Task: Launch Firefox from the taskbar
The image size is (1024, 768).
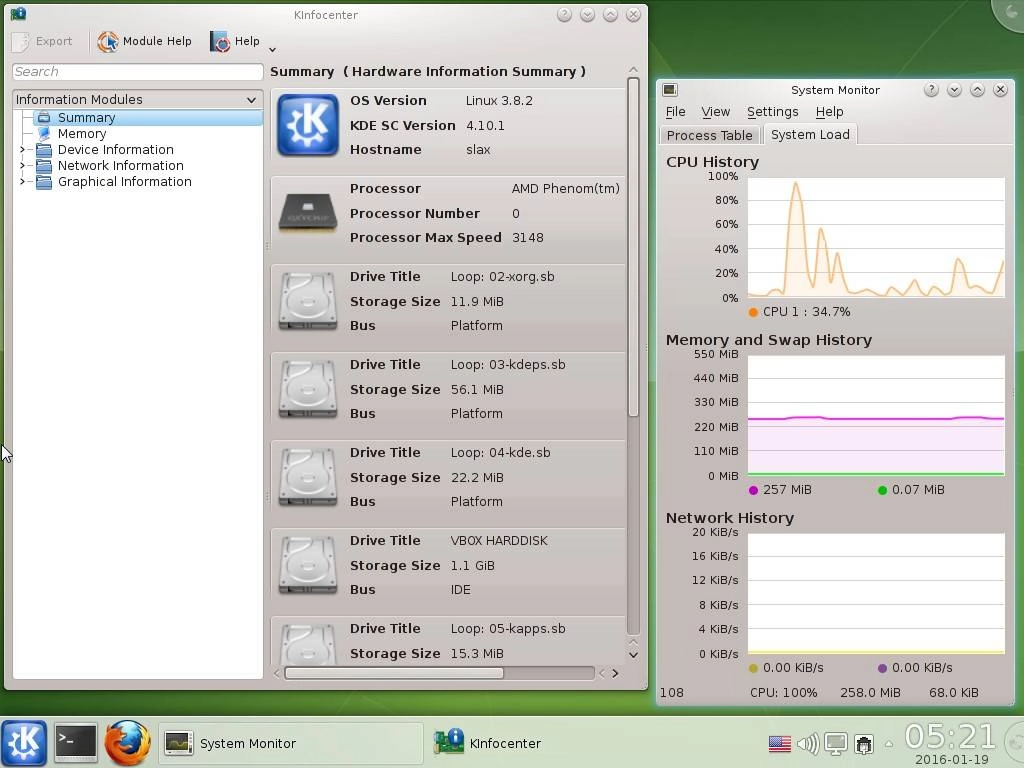Action: [x=127, y=743]
